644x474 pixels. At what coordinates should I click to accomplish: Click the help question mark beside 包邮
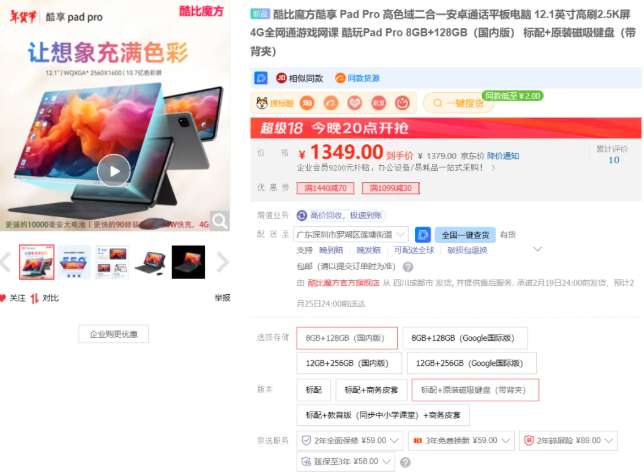click(408, 267)
